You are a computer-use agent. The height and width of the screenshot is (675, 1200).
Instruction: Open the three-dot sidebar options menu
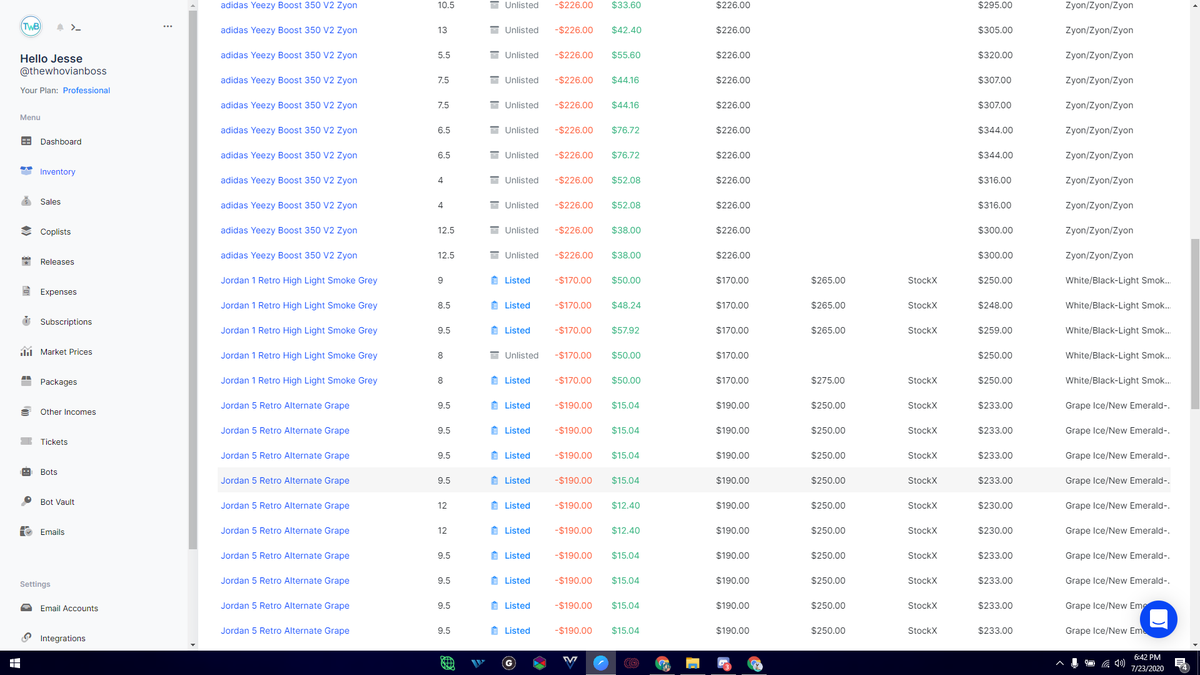pos(167,26)
